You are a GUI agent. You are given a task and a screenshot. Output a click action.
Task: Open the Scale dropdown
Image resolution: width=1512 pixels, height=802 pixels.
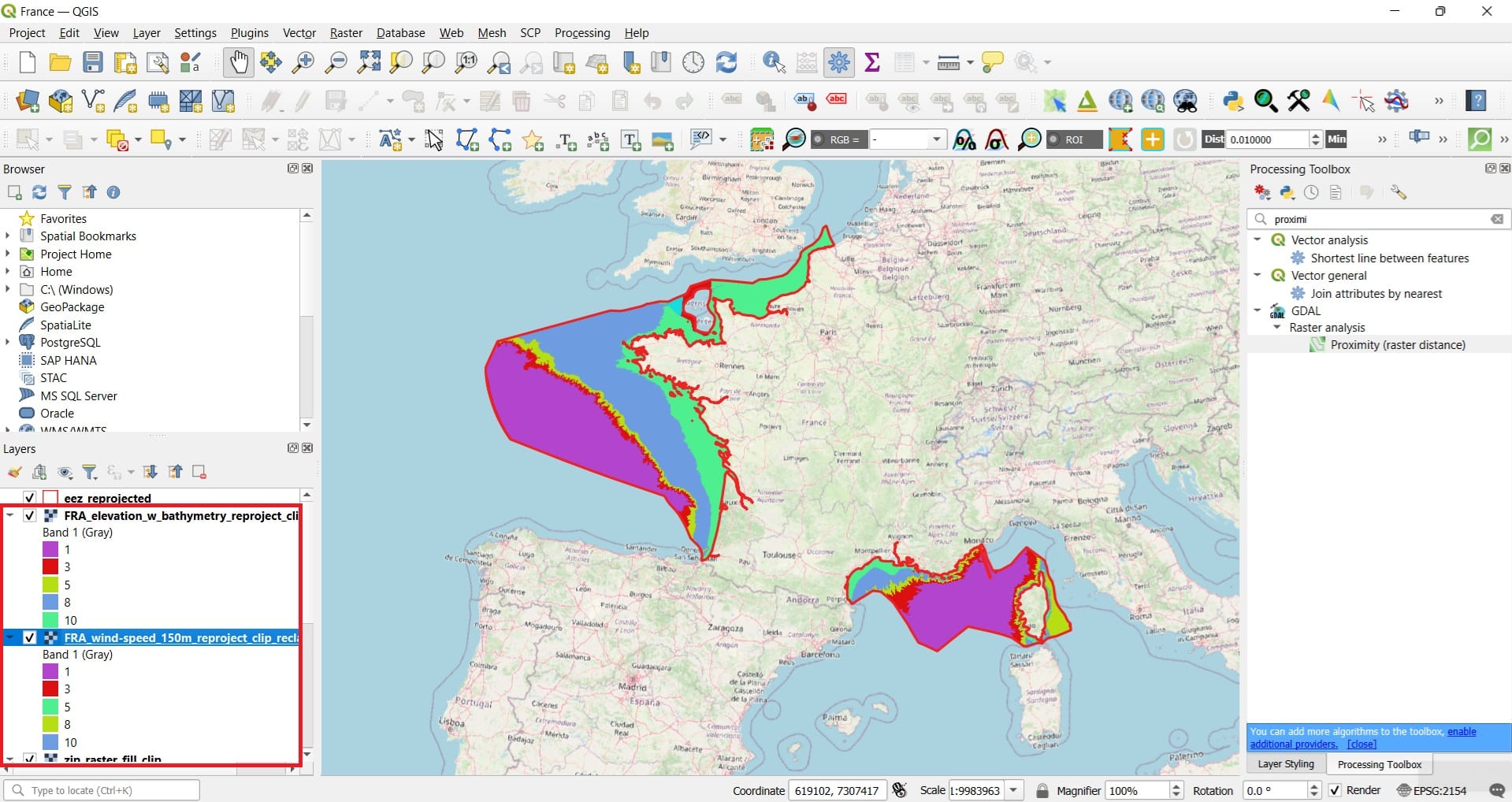[1014, 790]
